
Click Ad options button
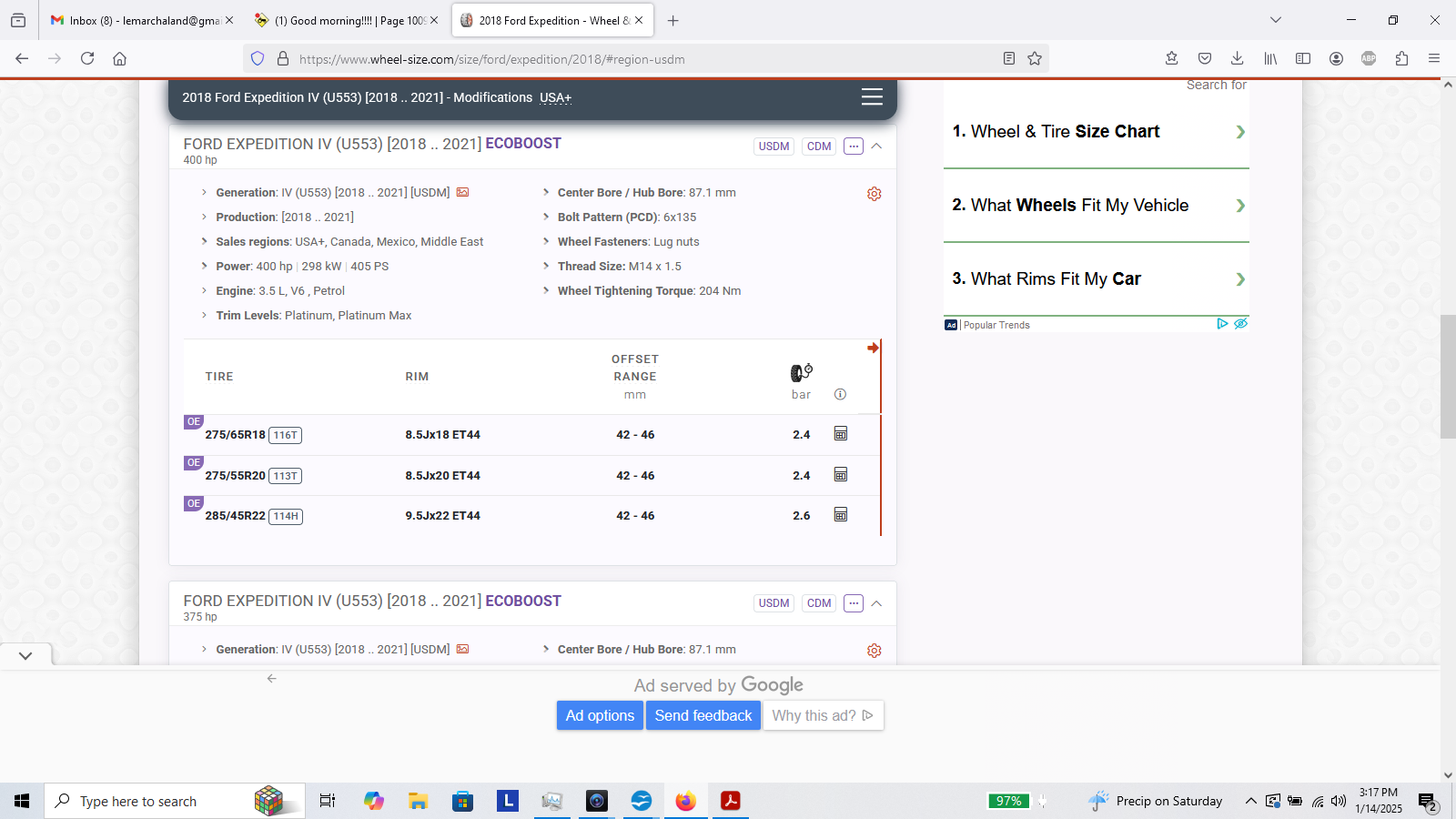(x=600, y=715)
